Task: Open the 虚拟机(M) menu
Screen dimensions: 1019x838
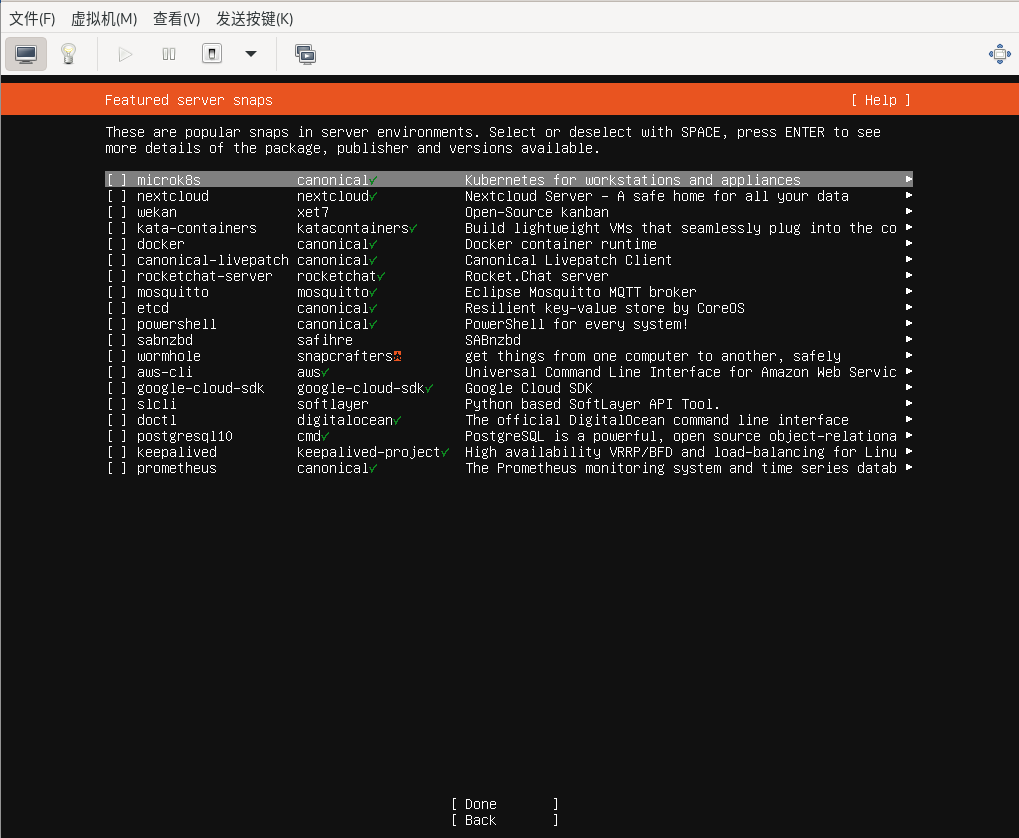Action: [104, 19]
